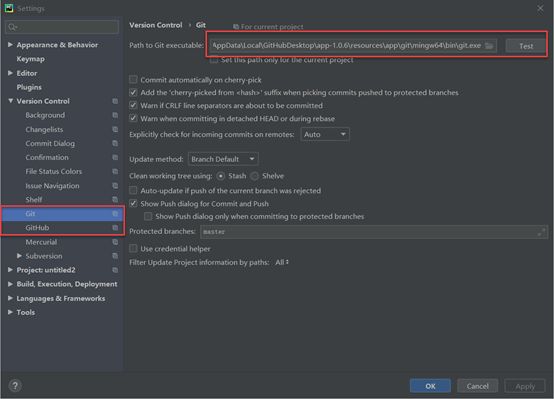Click Version Control in the breadcrumb

(155, 25)
